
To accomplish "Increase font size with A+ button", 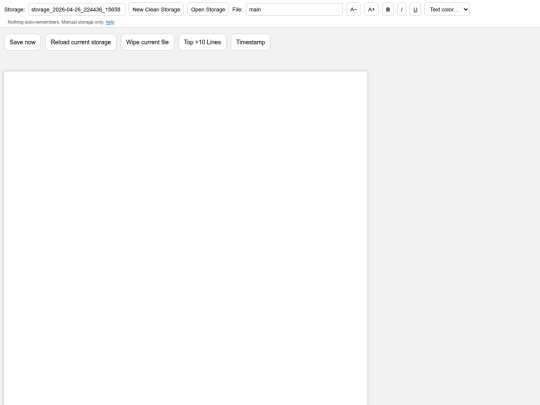I will 371,9.
